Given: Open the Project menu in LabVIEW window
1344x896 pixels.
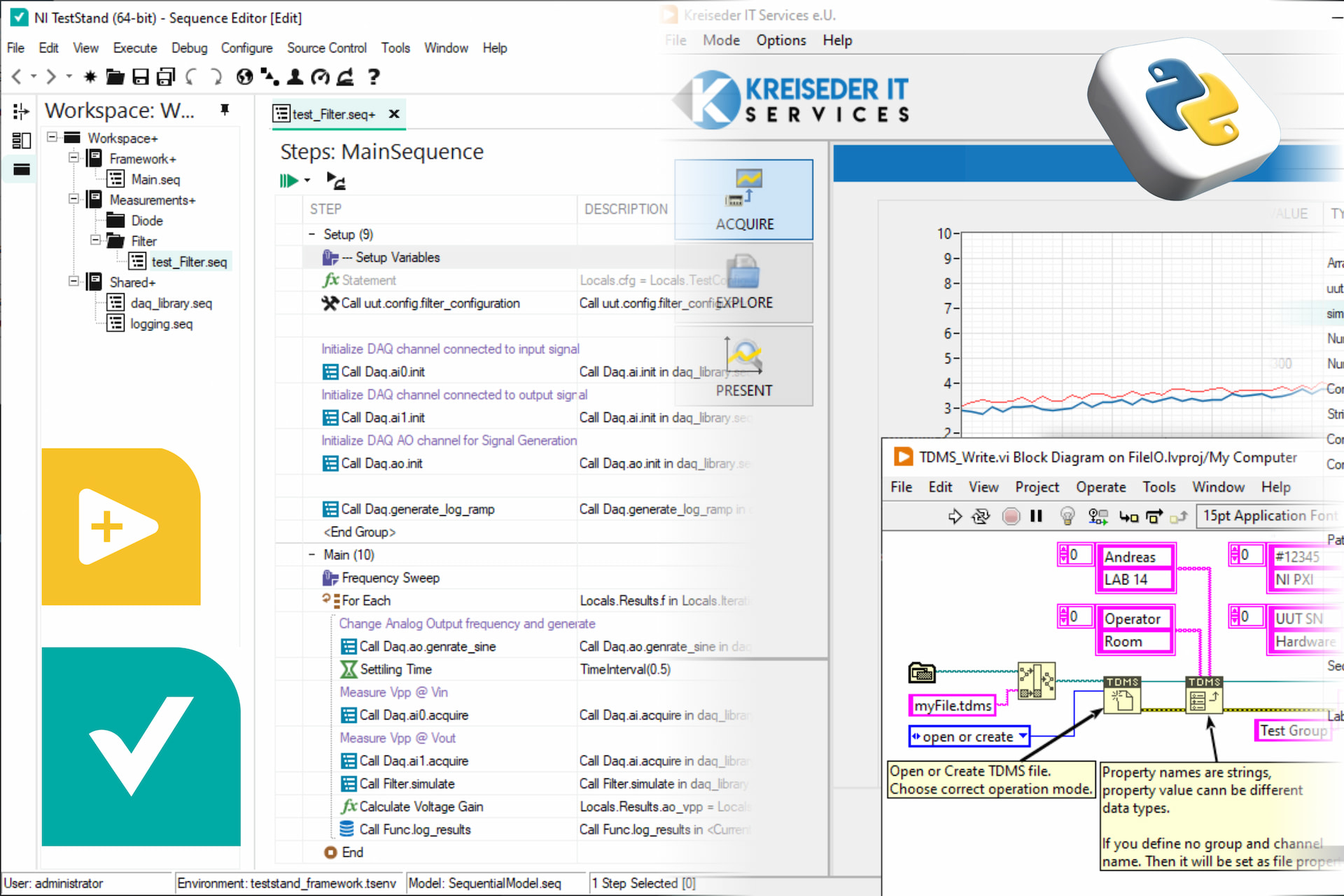Looking at the screenshot, I should 1037,486.
